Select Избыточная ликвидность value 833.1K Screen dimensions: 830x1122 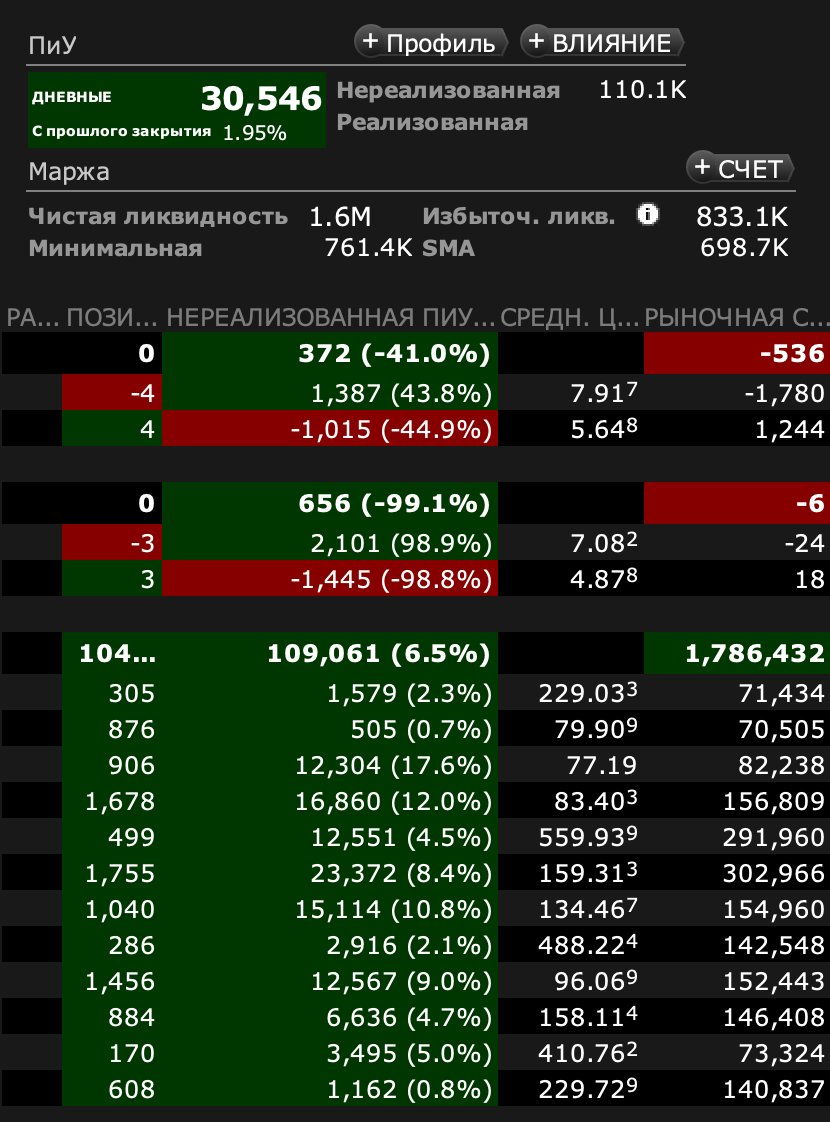tap(742, 217)
